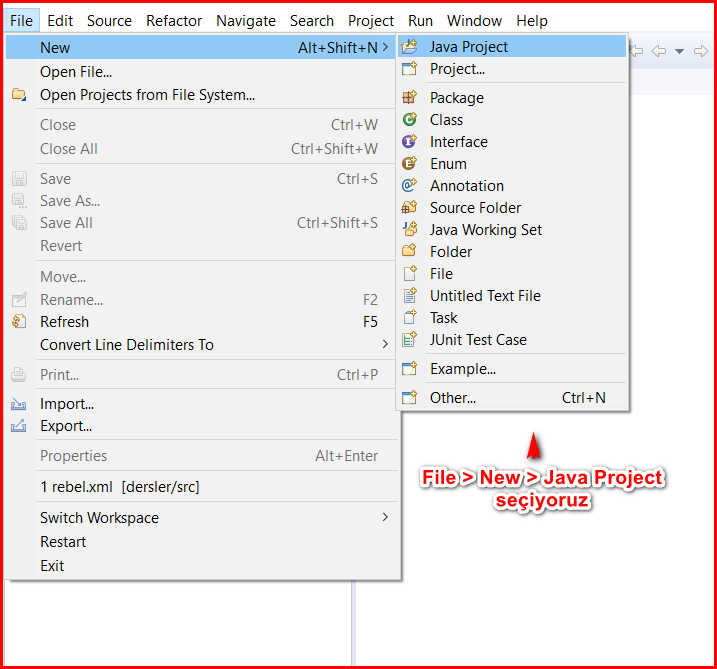This screenshot has height=669, width=717.
Task: Click the Source Folder icon
Action: pyautogui.click(x=409, y=207)
